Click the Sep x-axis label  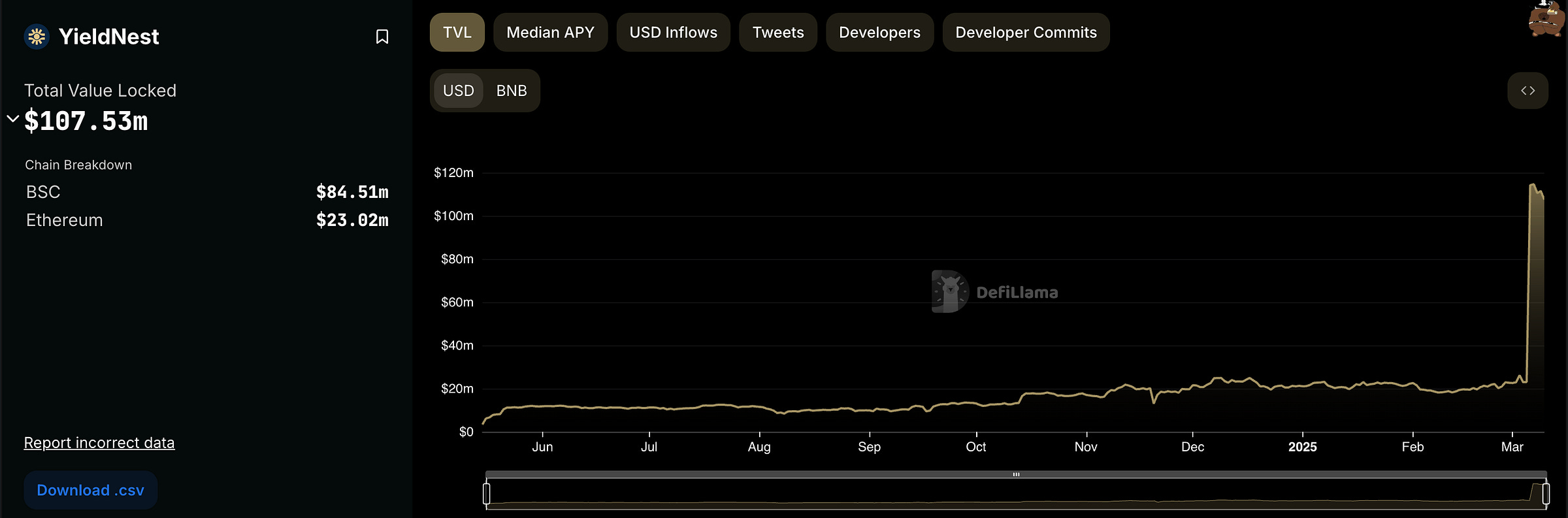869,447
